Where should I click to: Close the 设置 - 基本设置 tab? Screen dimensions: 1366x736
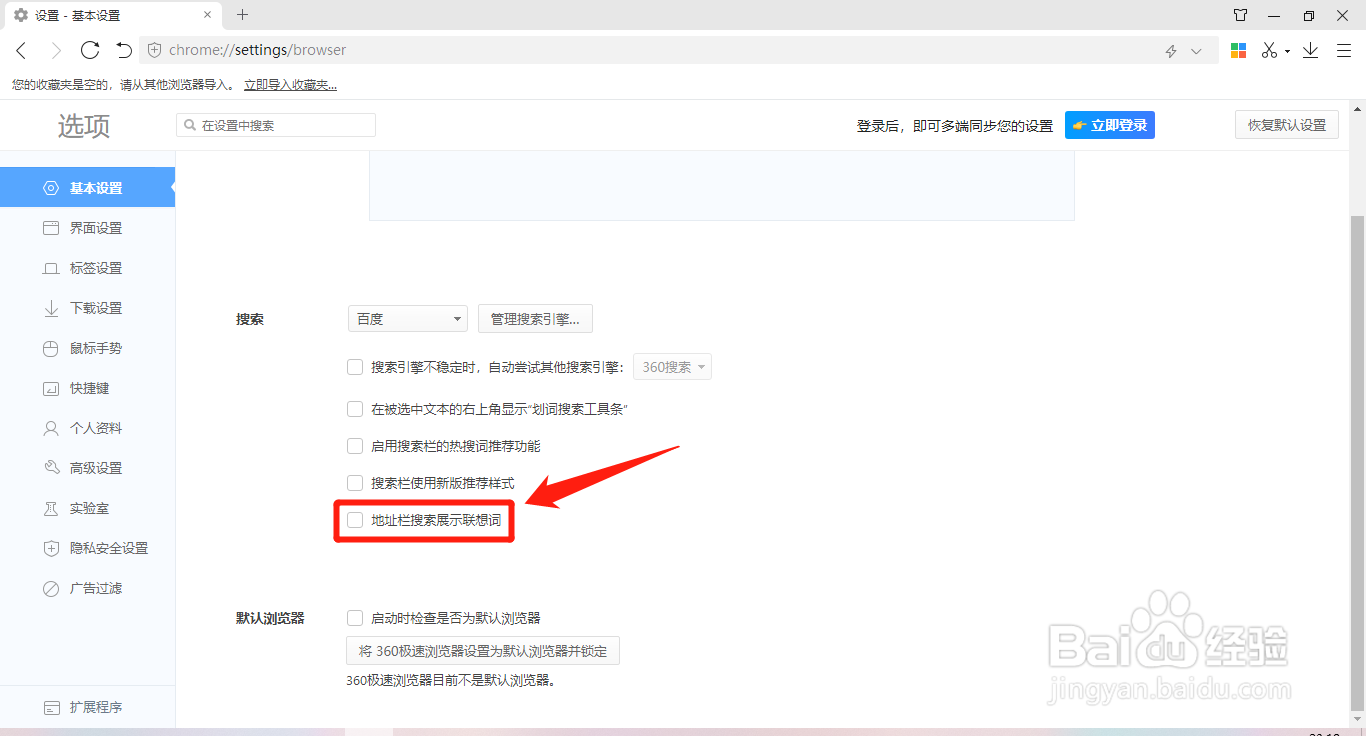(x=208, y=15)
